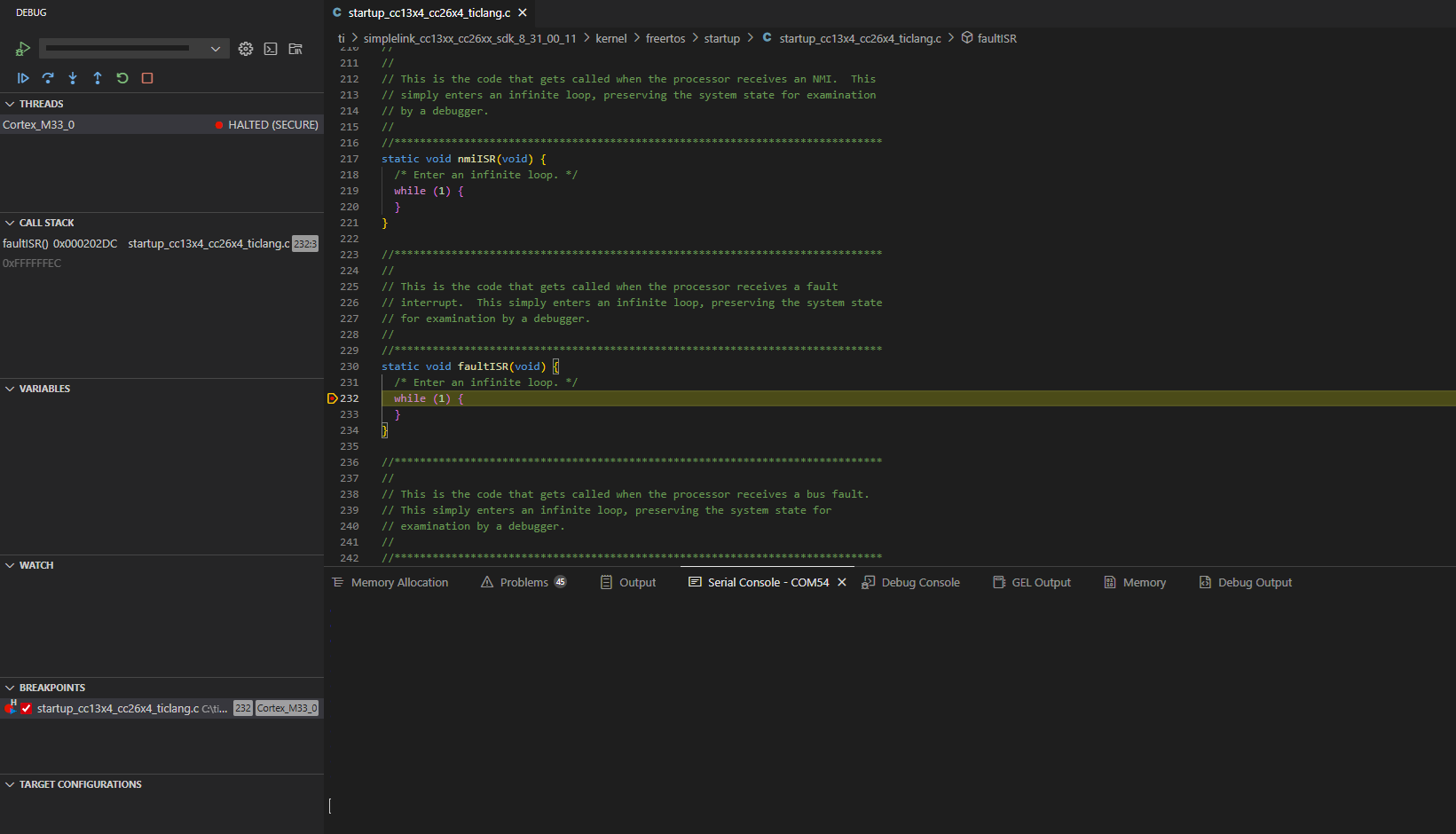Click the Step Out arrow icon

98,78
